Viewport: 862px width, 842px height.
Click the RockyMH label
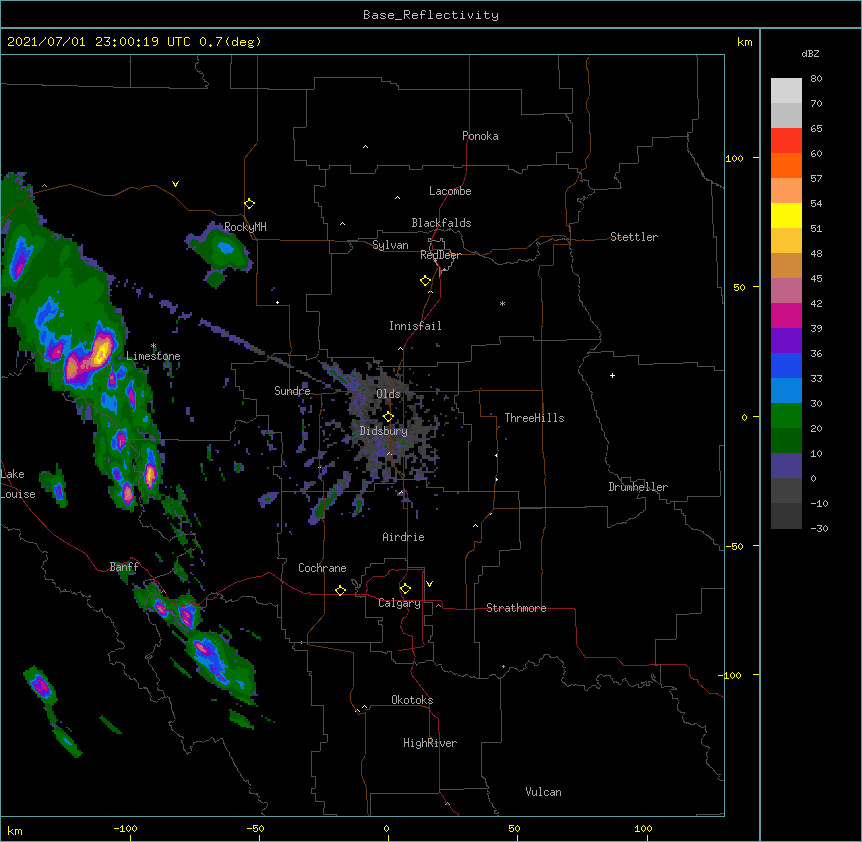pyautogui.click(x=245, y=227)
